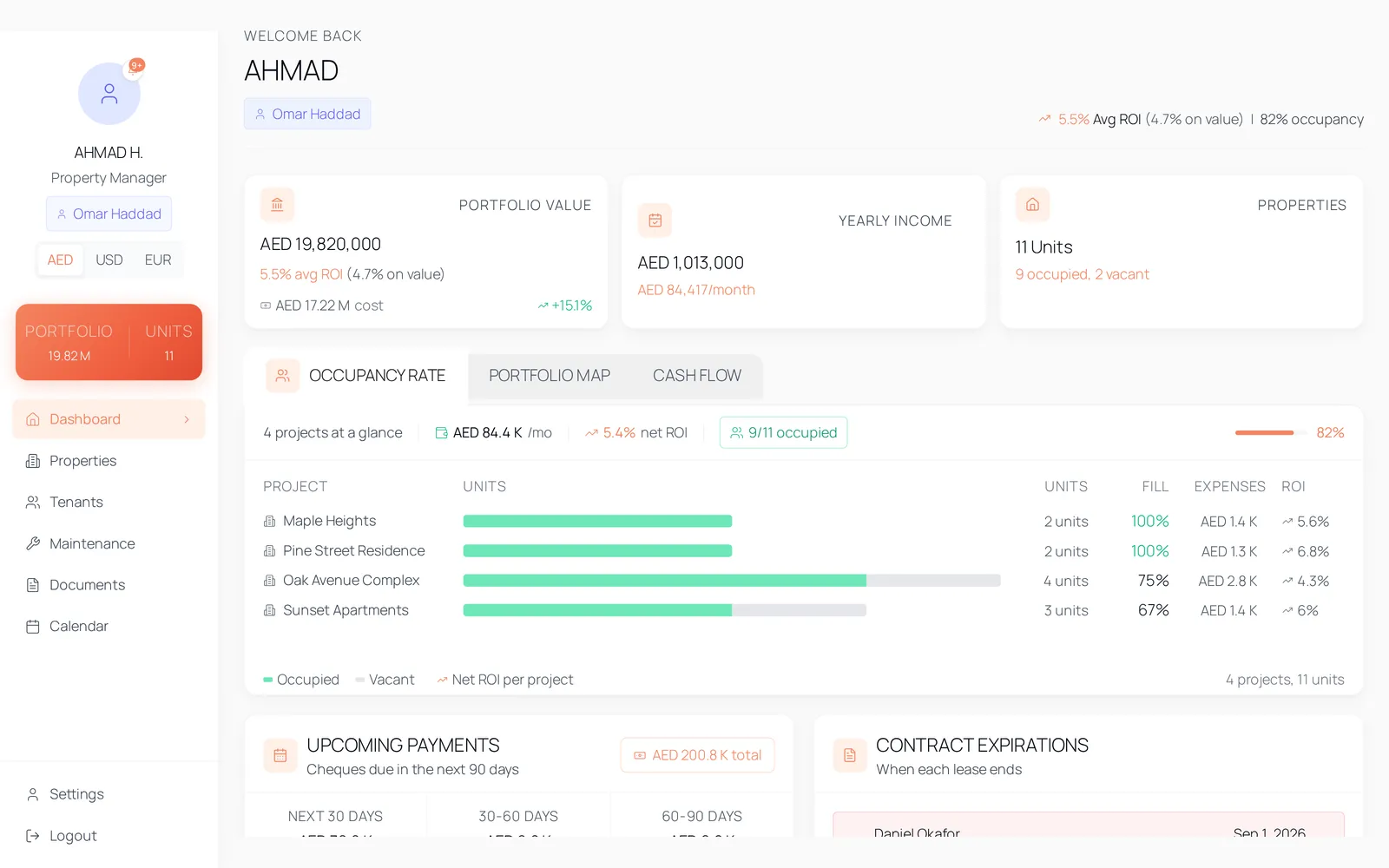The image size is (1389, 868).
Task: Click the Omar Haddad chip below AHMAD heading
Action: (x=307, y=114)
